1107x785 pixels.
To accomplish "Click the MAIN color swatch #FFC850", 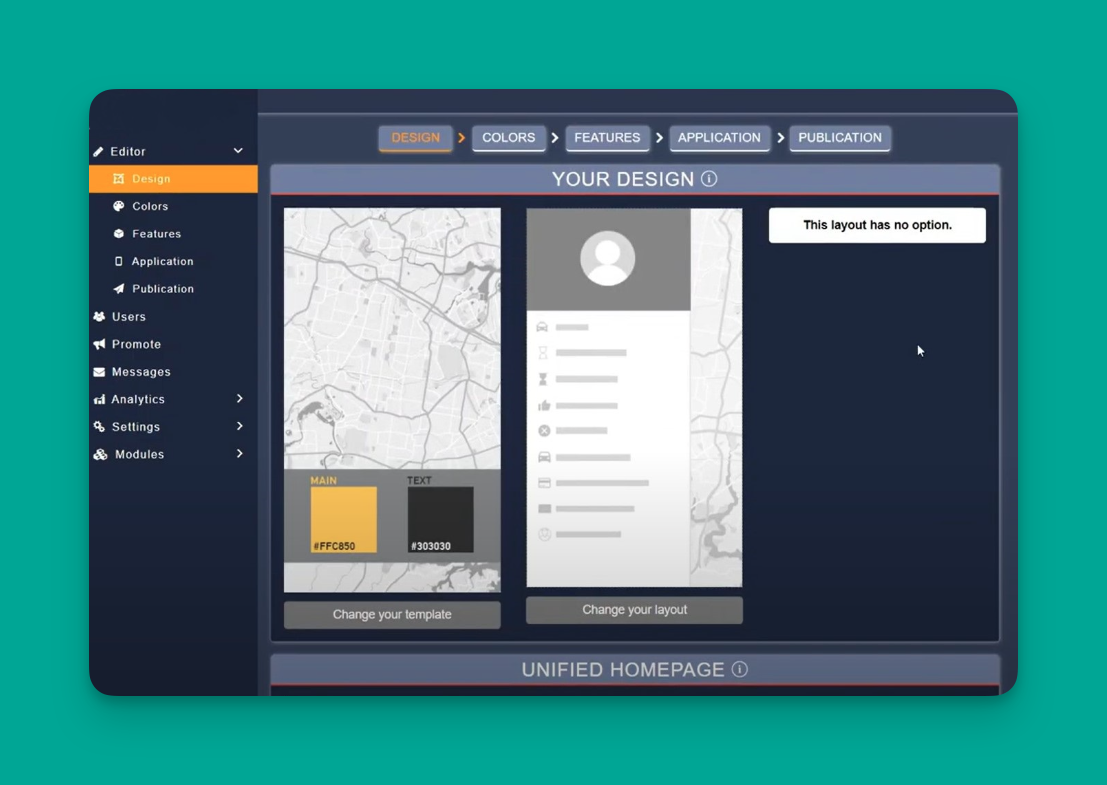I will point(343,520).
